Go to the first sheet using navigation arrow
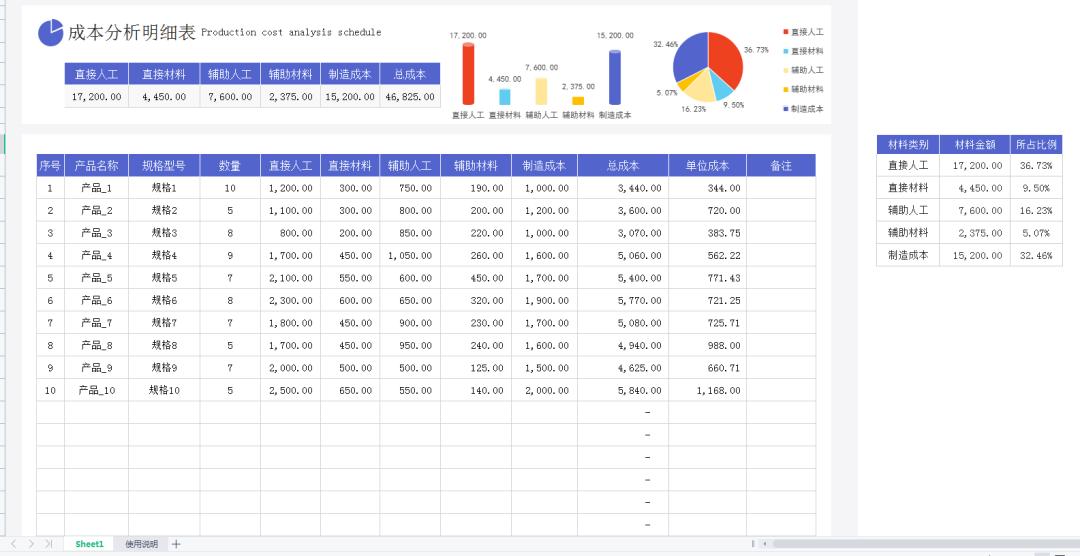1080x556 pixels. pos(13,544)
